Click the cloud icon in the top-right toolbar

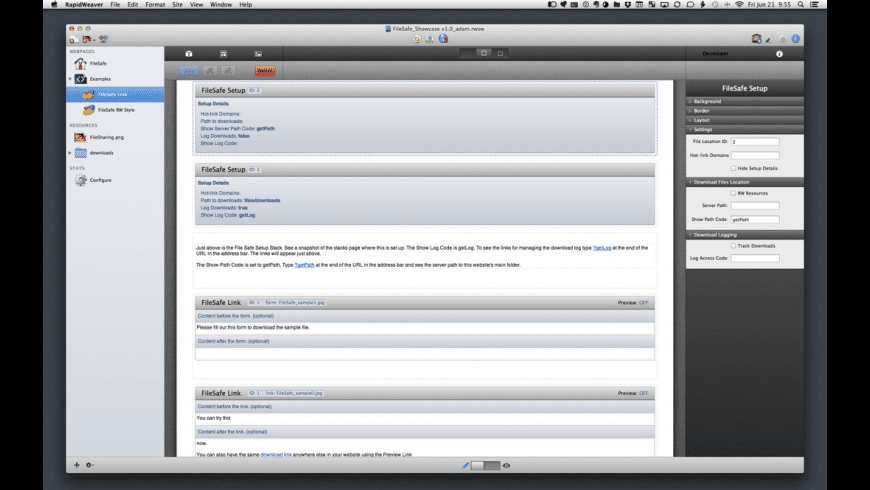click(x=782, y=39)
